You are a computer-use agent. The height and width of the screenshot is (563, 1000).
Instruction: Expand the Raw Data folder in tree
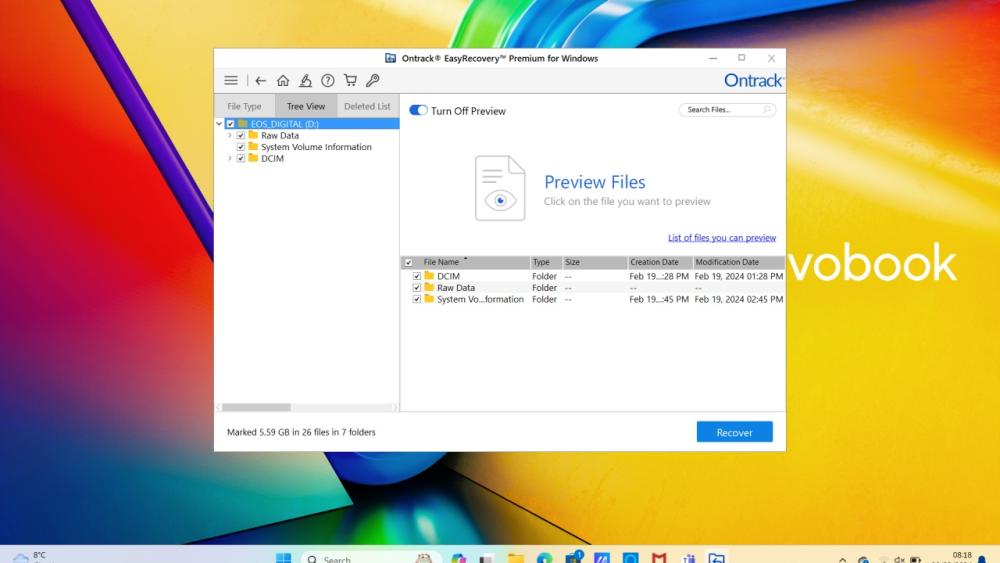(230, 135)
